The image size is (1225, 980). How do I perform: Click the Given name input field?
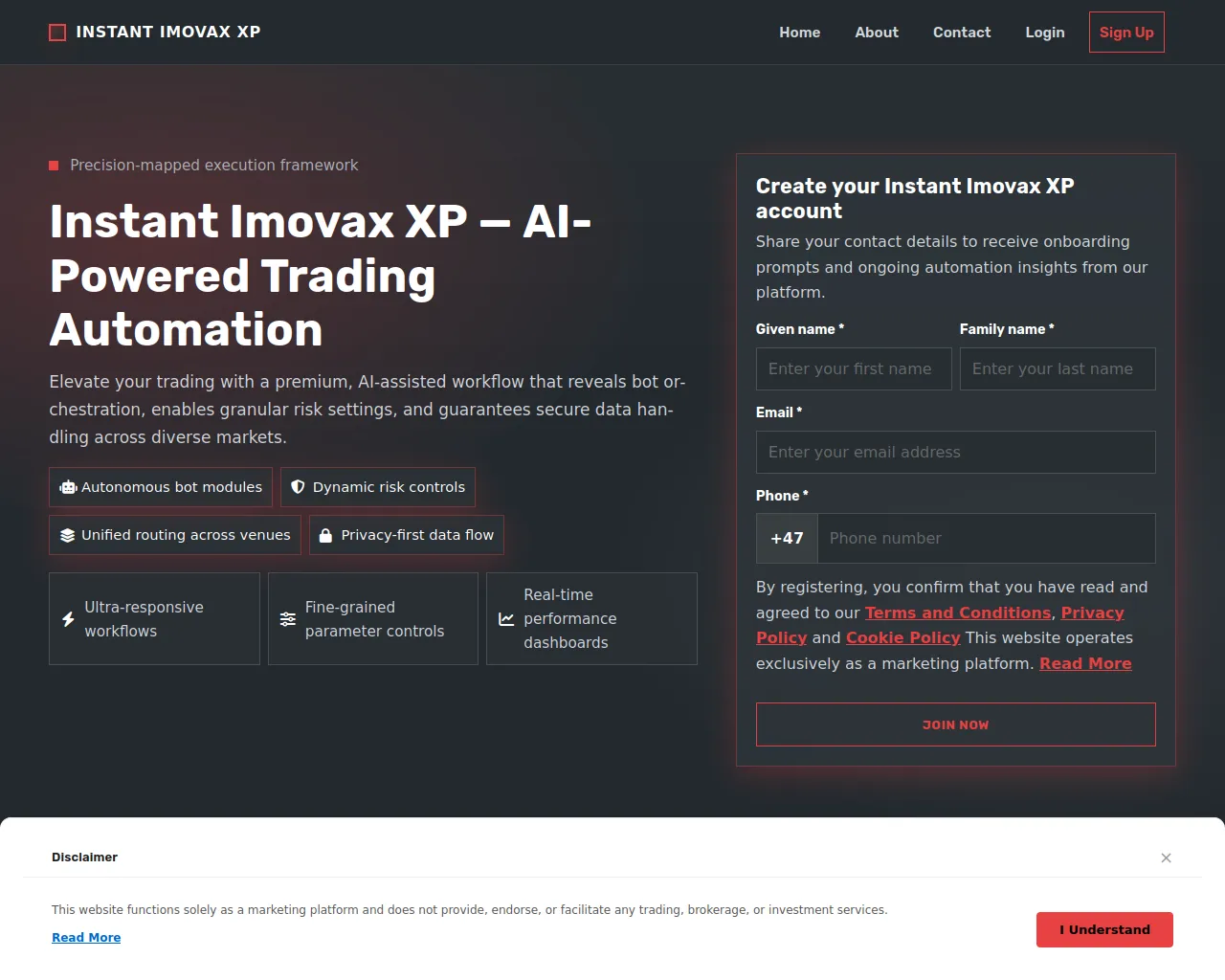click(x=854, y=368)
